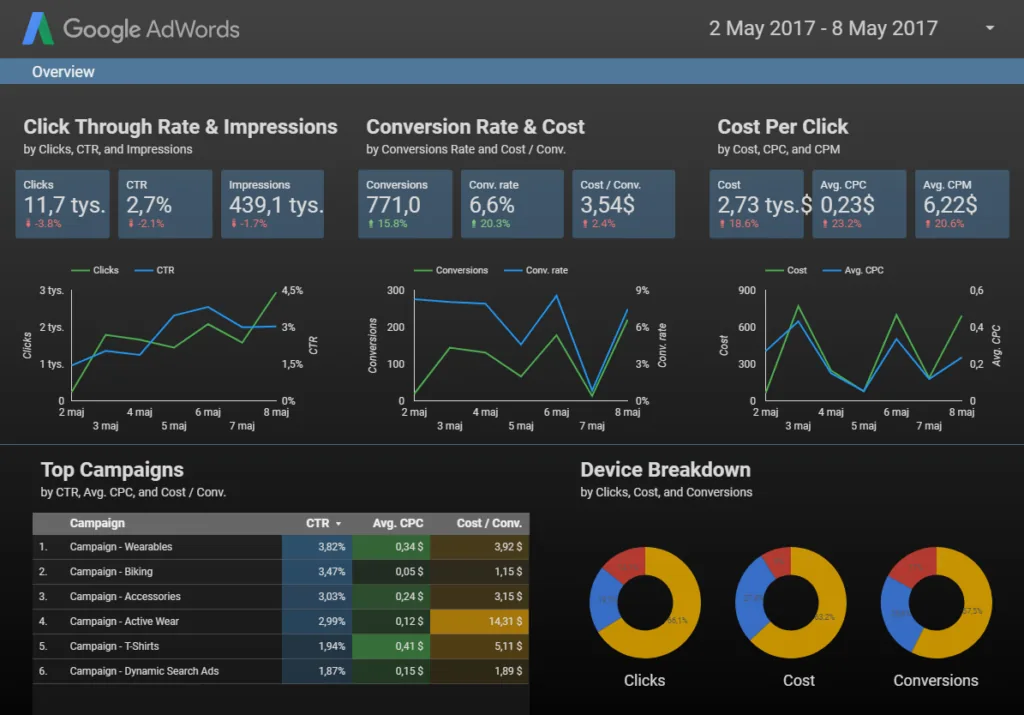
Task: Click the 0,41 $ Avg. CPC cell
Action: (391, 646)
